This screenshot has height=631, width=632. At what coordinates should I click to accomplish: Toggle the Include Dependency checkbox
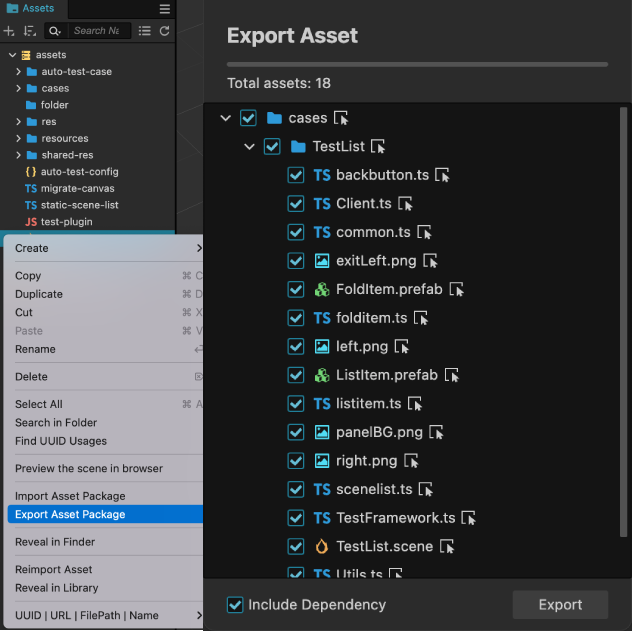point(235,605)
